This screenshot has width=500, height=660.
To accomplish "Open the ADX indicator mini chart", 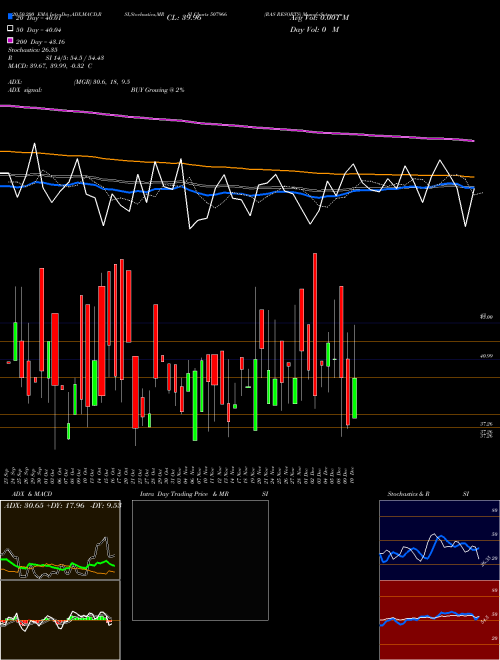I will pos(60,540).
